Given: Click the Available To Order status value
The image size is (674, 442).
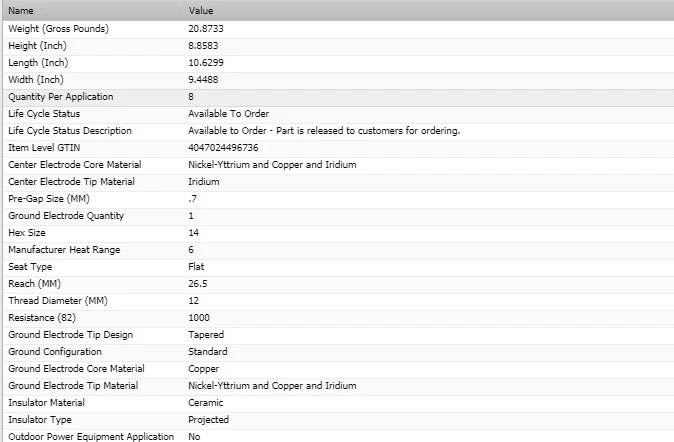Looking at the screenshot, I should point(228,114).
